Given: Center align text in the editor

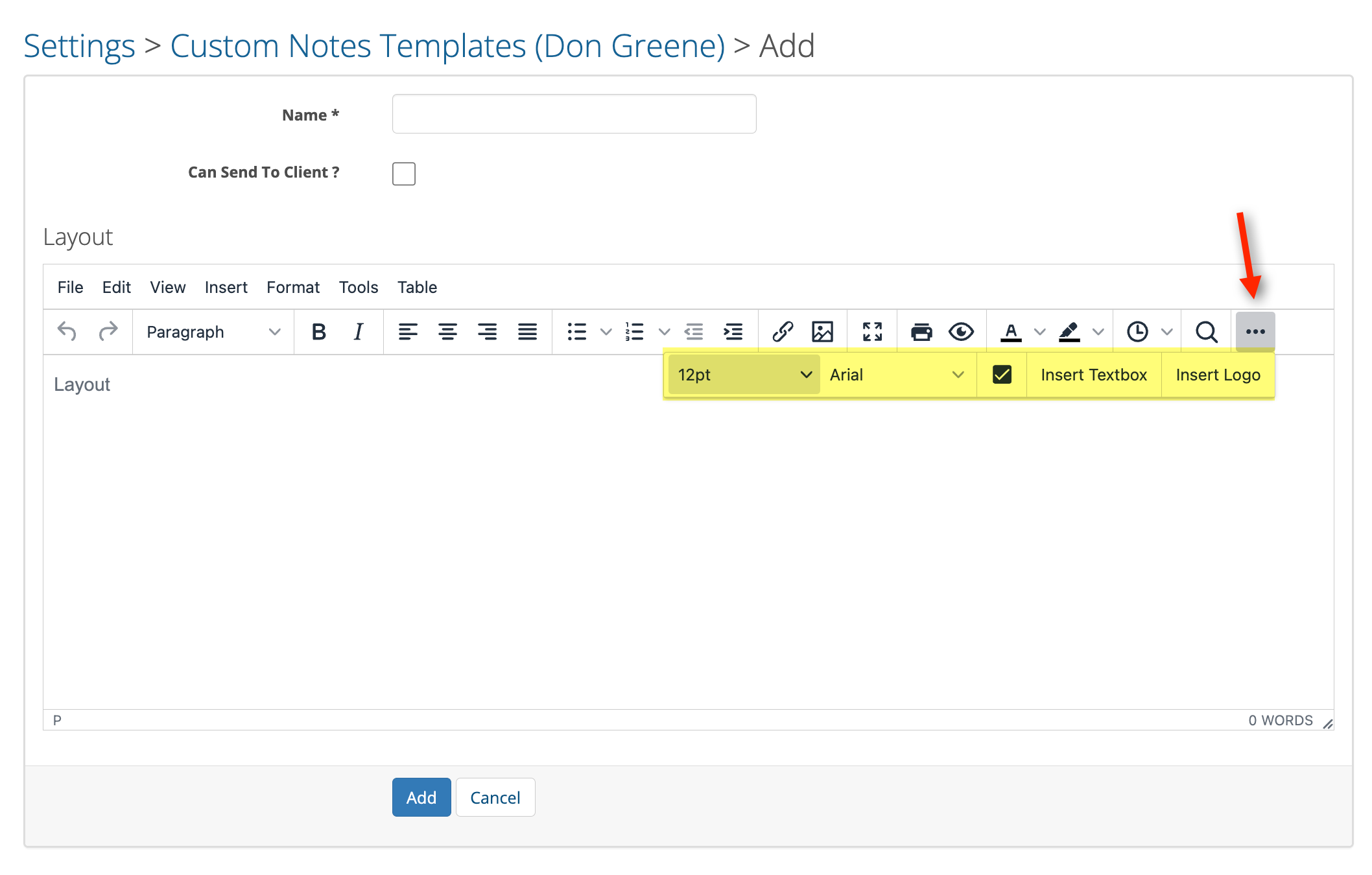Looking at the screenshot, I should pyautogui.click(x=447, y=332).
